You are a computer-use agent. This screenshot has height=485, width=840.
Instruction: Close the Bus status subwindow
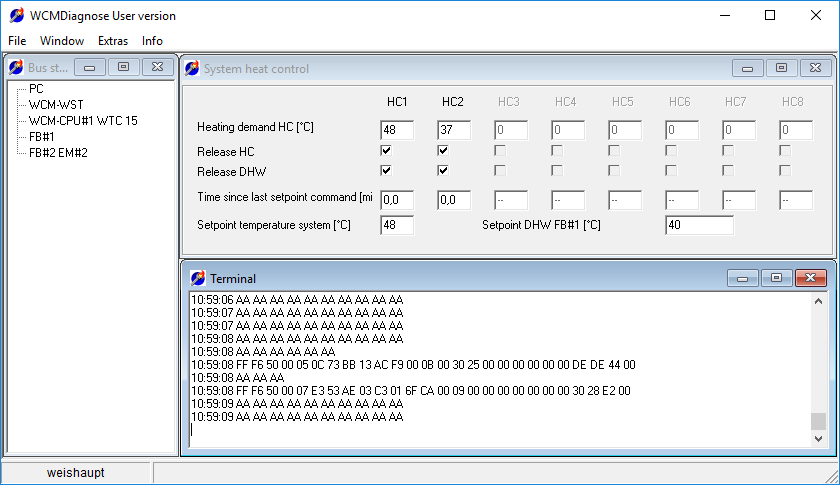pos(158,67)
